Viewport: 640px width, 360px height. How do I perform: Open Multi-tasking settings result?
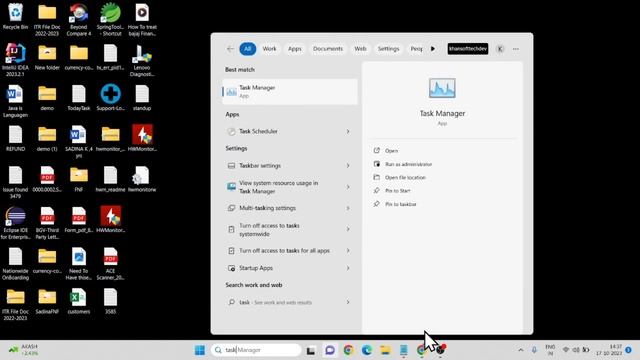tap(290, 208)
